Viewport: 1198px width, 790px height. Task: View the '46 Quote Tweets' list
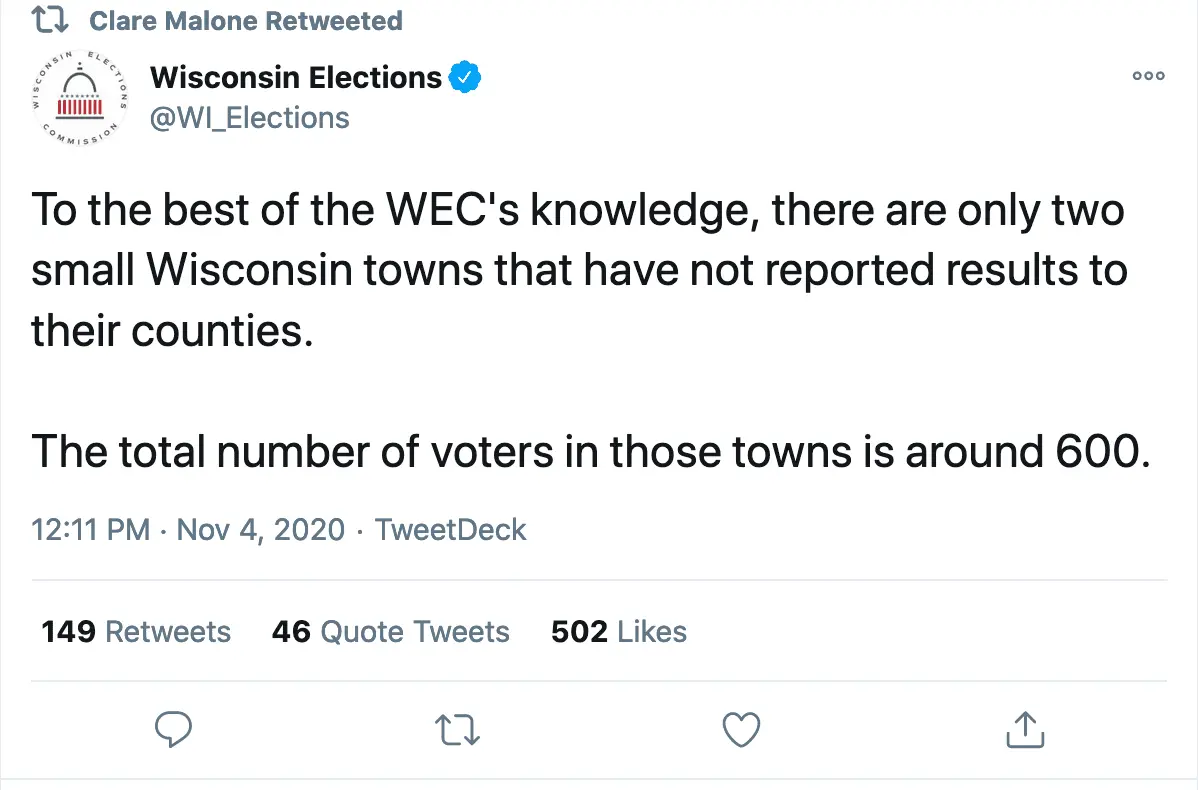click(x=390, y=632)
